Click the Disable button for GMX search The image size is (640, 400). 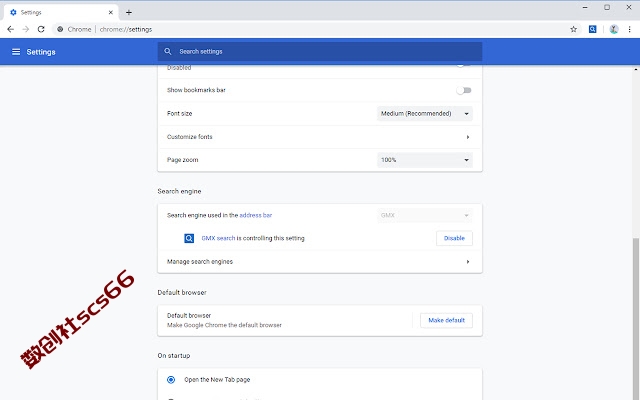[x=454, y=238]
